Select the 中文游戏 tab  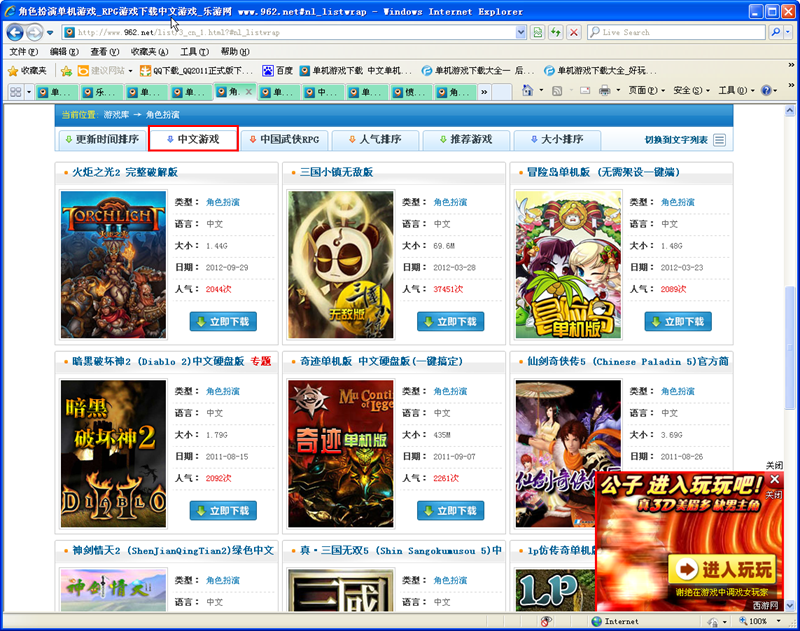[x=193, y=139]
